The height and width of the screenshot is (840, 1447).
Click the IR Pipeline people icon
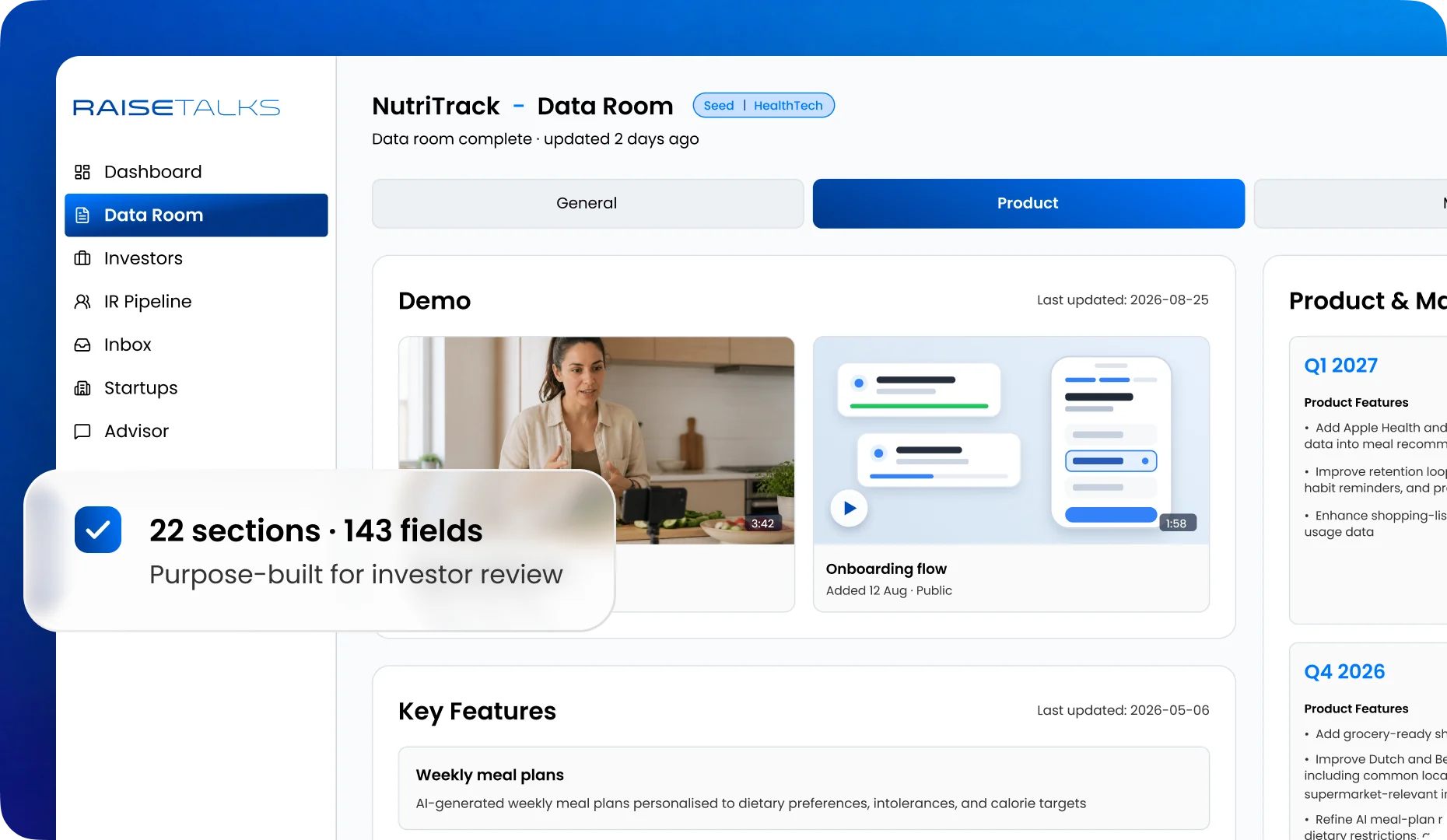(x=82, y=302)
